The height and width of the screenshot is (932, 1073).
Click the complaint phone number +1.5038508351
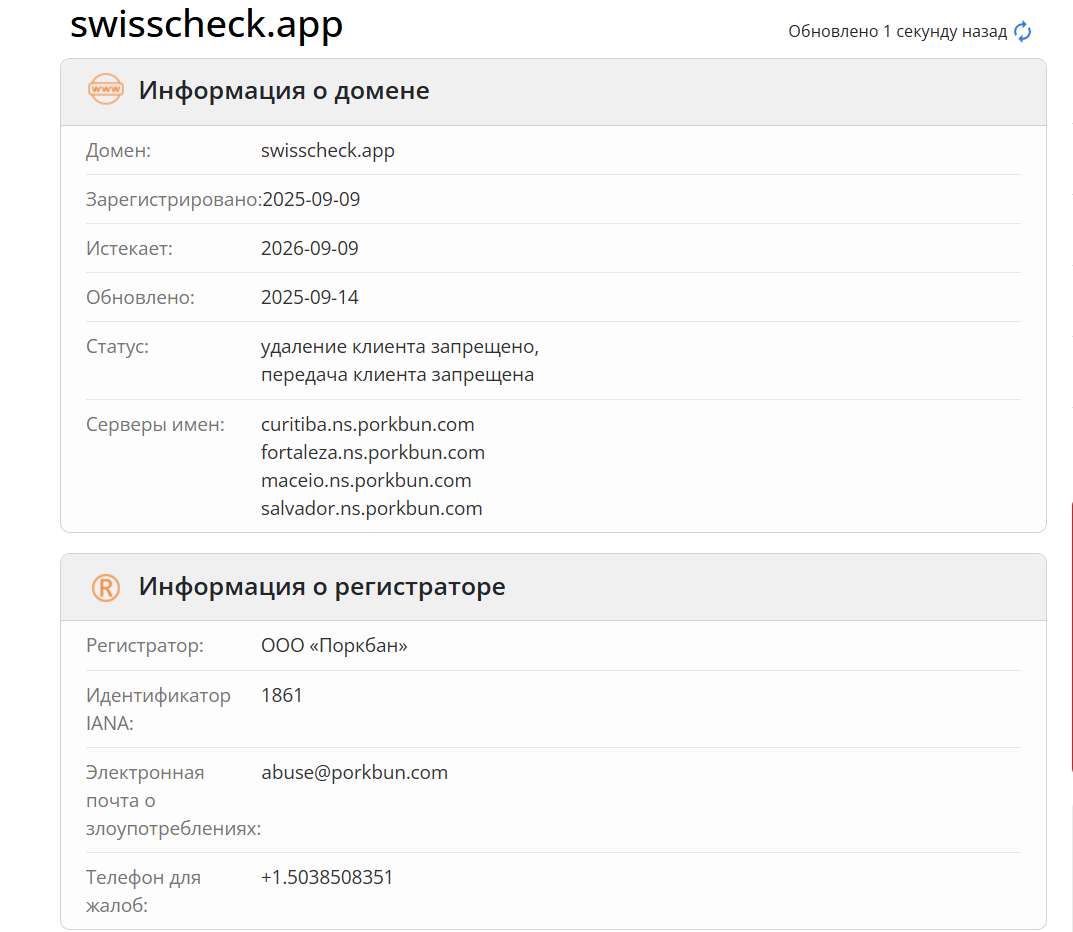[x=327, y=878]
